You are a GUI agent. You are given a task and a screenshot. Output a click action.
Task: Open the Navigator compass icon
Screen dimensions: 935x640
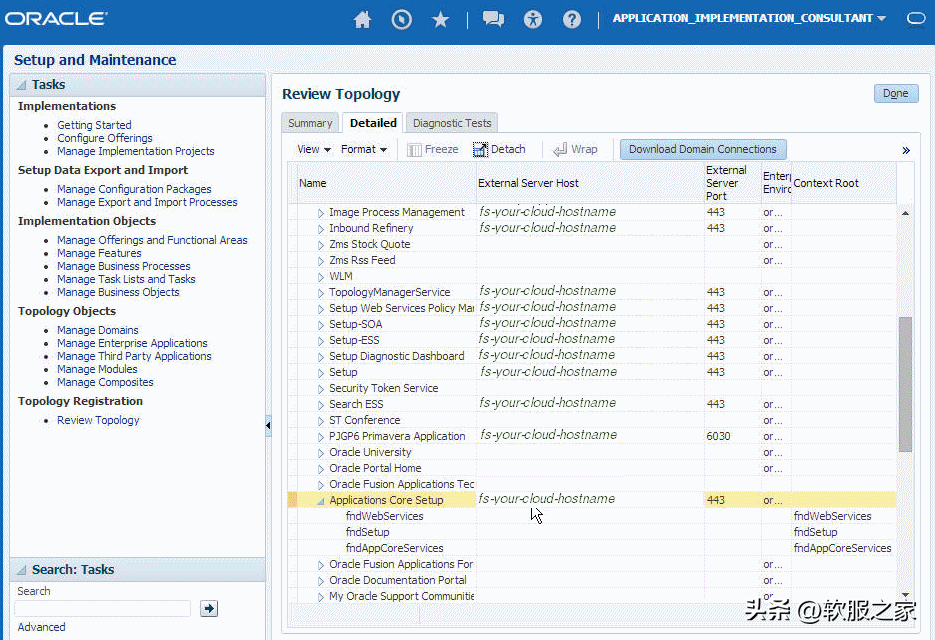[x=402, y=20]
